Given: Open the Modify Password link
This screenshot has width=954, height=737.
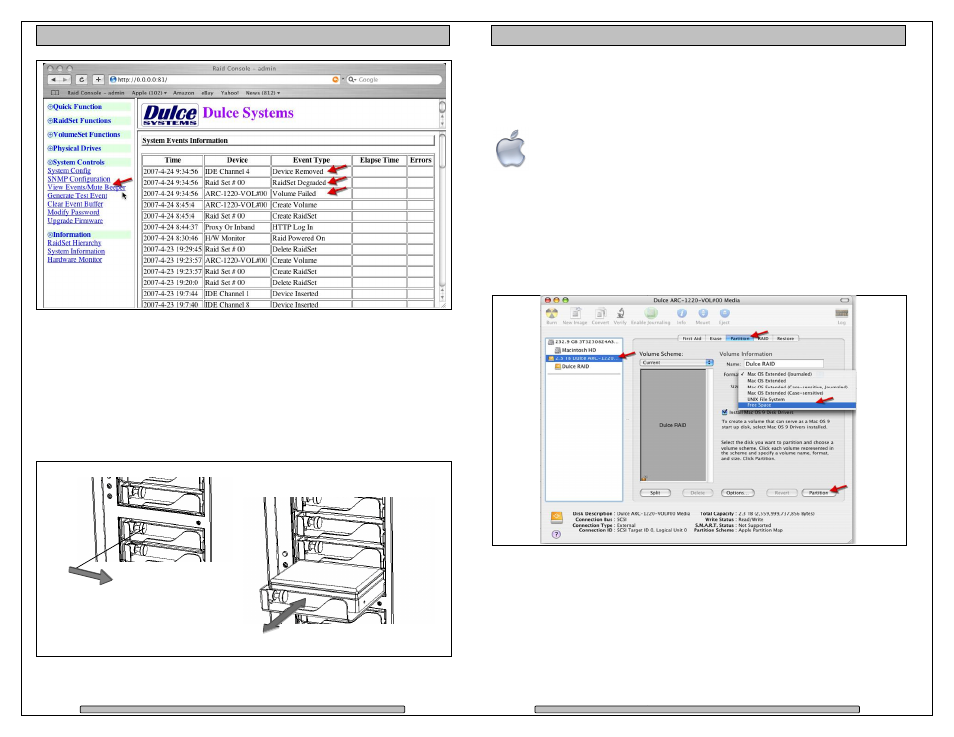Looking at the screenshot, I should 74,212.
